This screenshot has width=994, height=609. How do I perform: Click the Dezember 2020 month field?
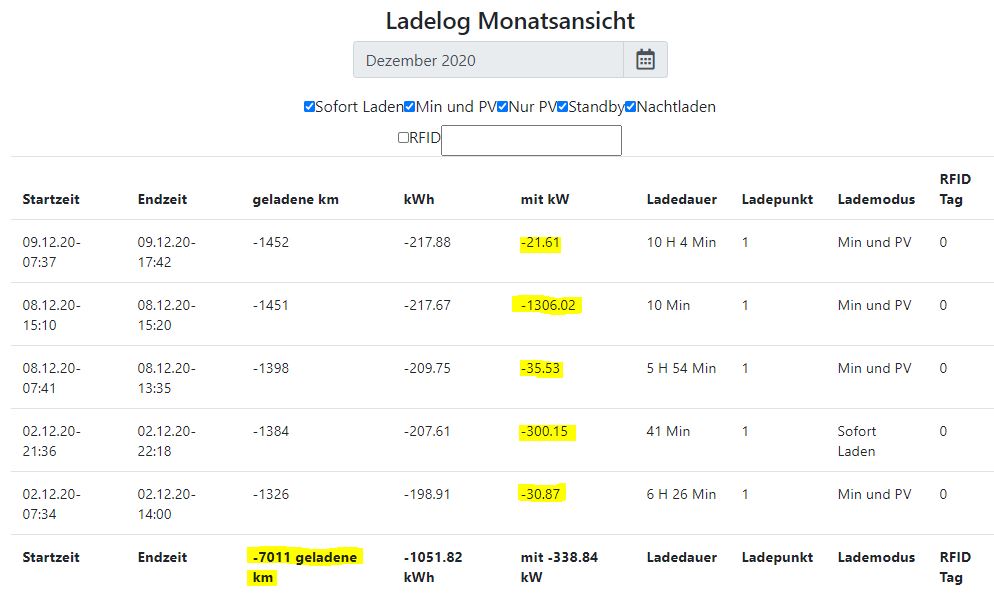pyautogui.click(x=488, y=60)
